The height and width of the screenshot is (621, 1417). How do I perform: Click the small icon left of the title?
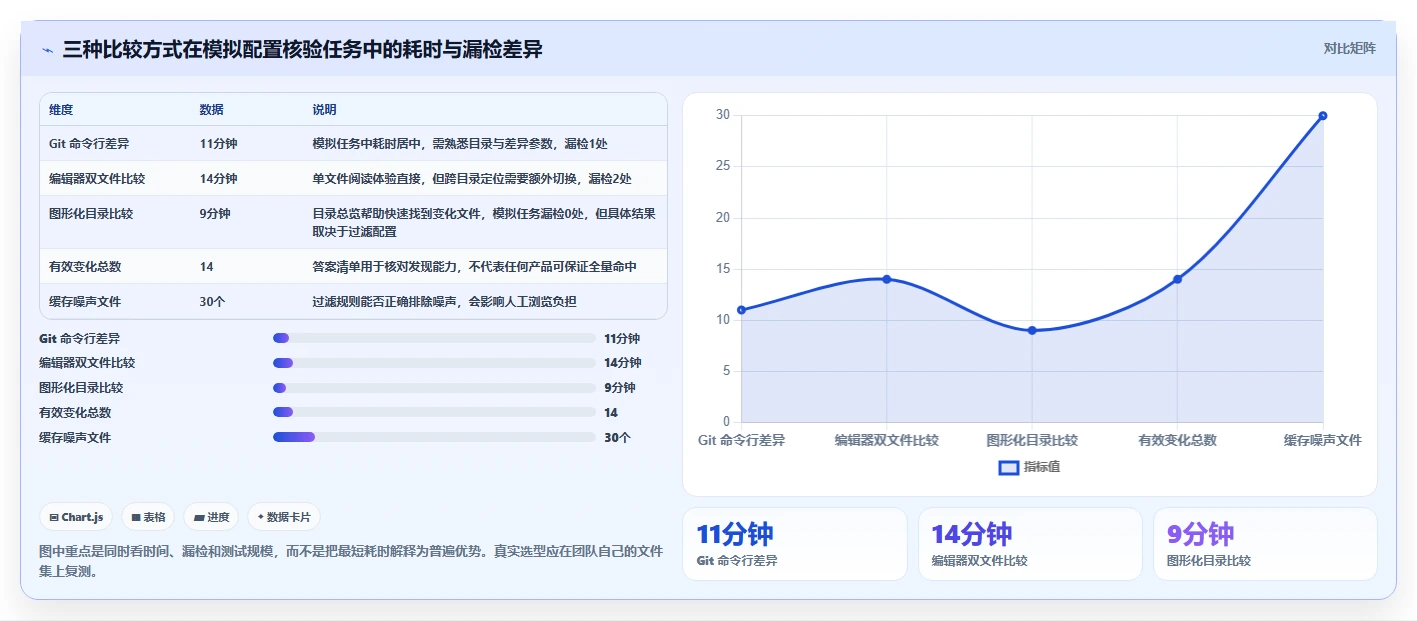[x=48, y=50]
